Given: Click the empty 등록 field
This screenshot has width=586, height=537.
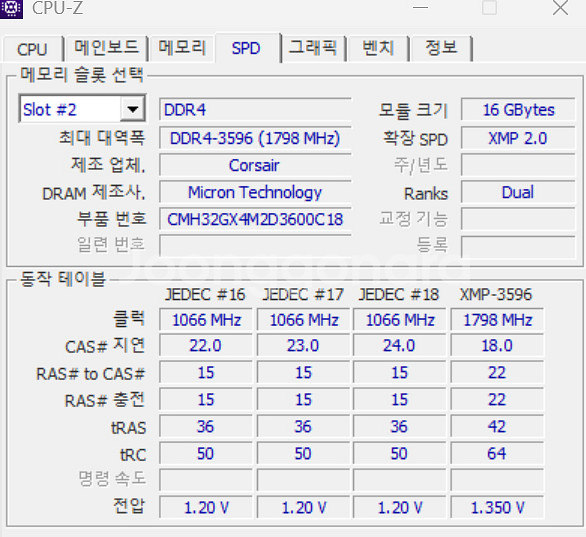Looking at the screenshot, I should [518, 247].
